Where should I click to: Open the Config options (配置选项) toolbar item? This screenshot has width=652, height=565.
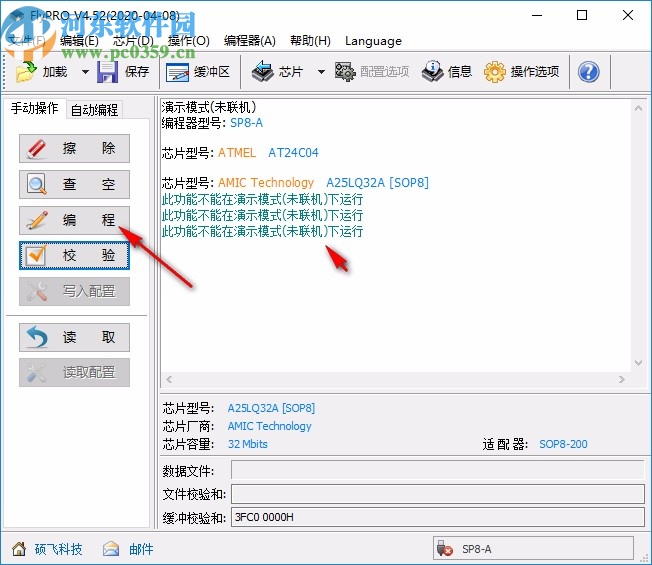[x=372, y=72]
